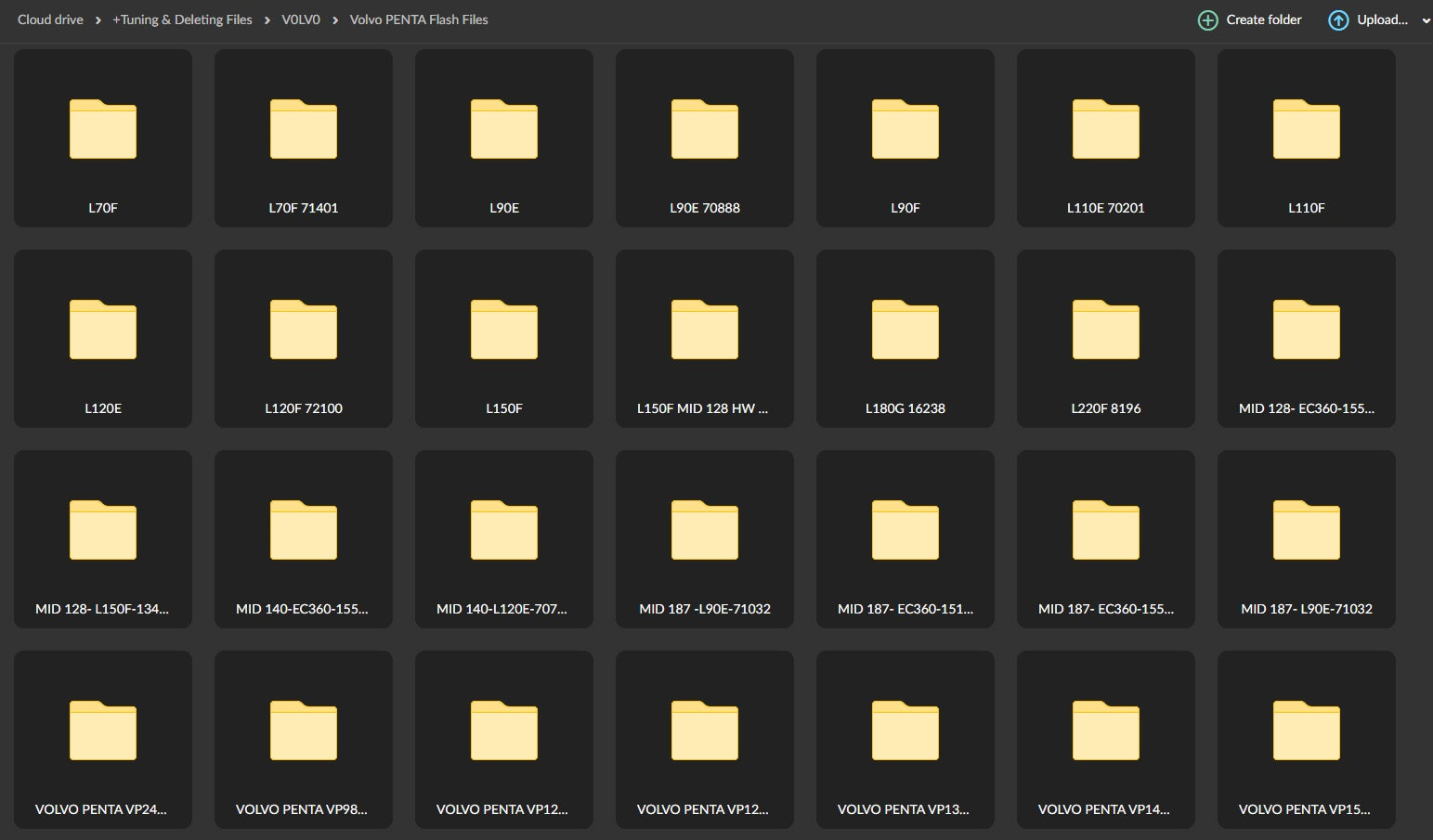This screenshot has height=840, width=1433.
Task: Navigate to +Tuning & Deleting Files breadcrumb
Action: coord(182,19)
